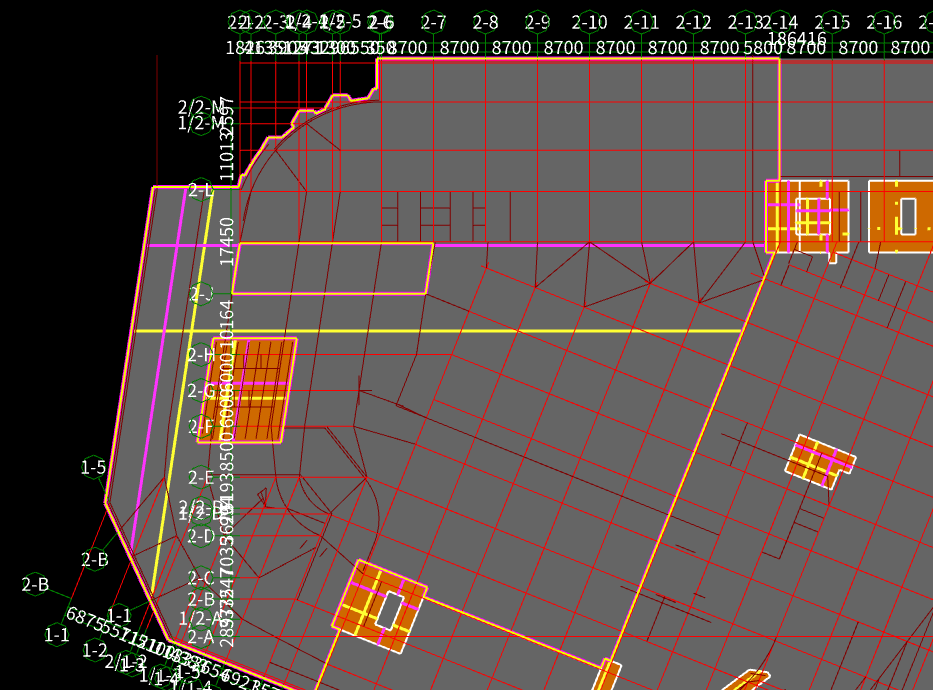Viewport: 933px width, 690px height.
Task: Click grid bubble 2-9 at top
Action: tap(537, 23)
